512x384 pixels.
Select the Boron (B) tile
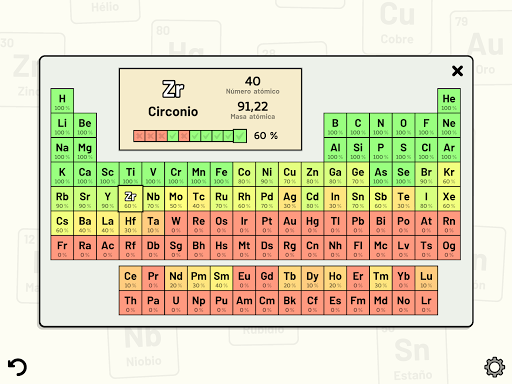[x=335, y=125]
